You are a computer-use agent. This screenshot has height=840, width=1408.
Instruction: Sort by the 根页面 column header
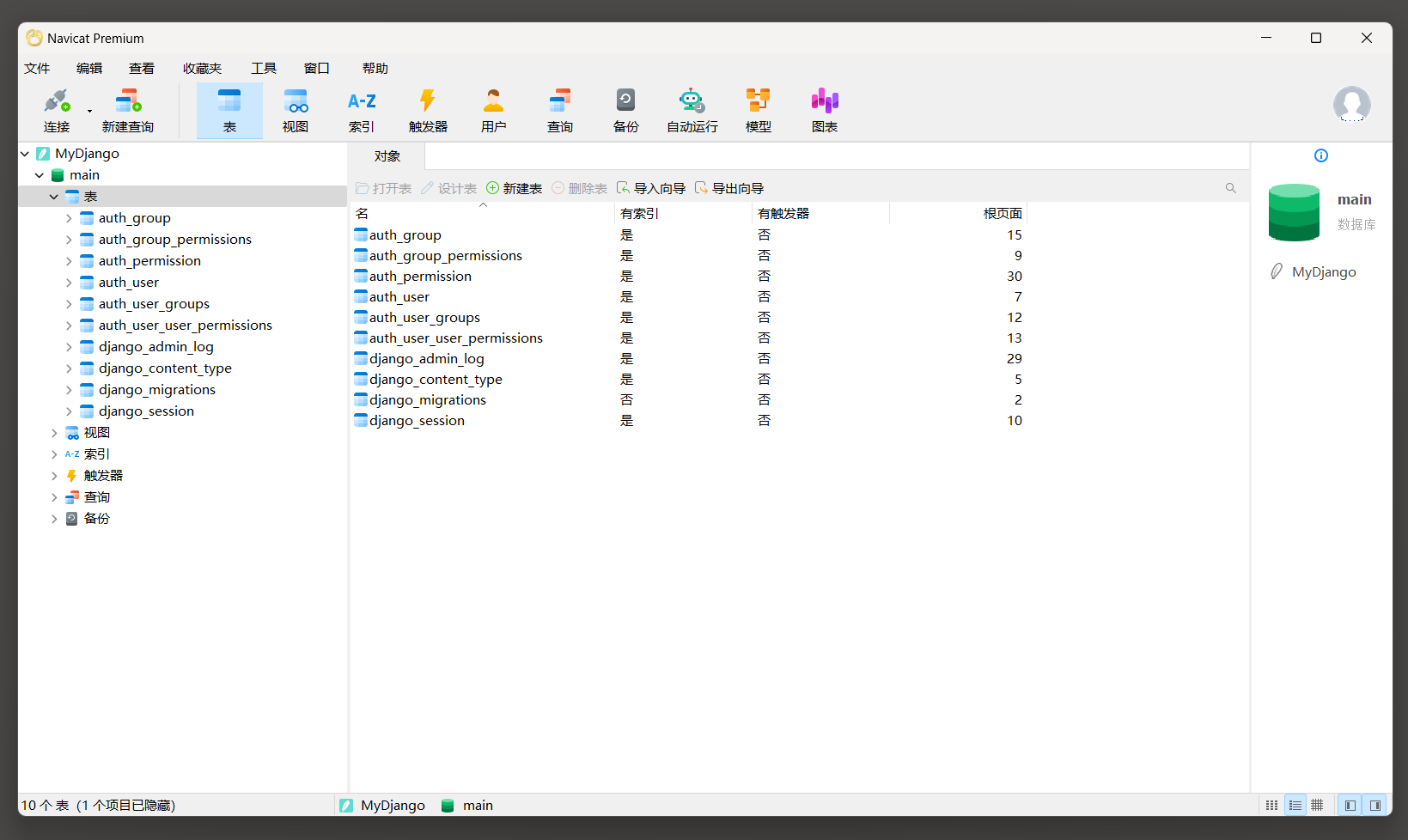tap(959, 213)
